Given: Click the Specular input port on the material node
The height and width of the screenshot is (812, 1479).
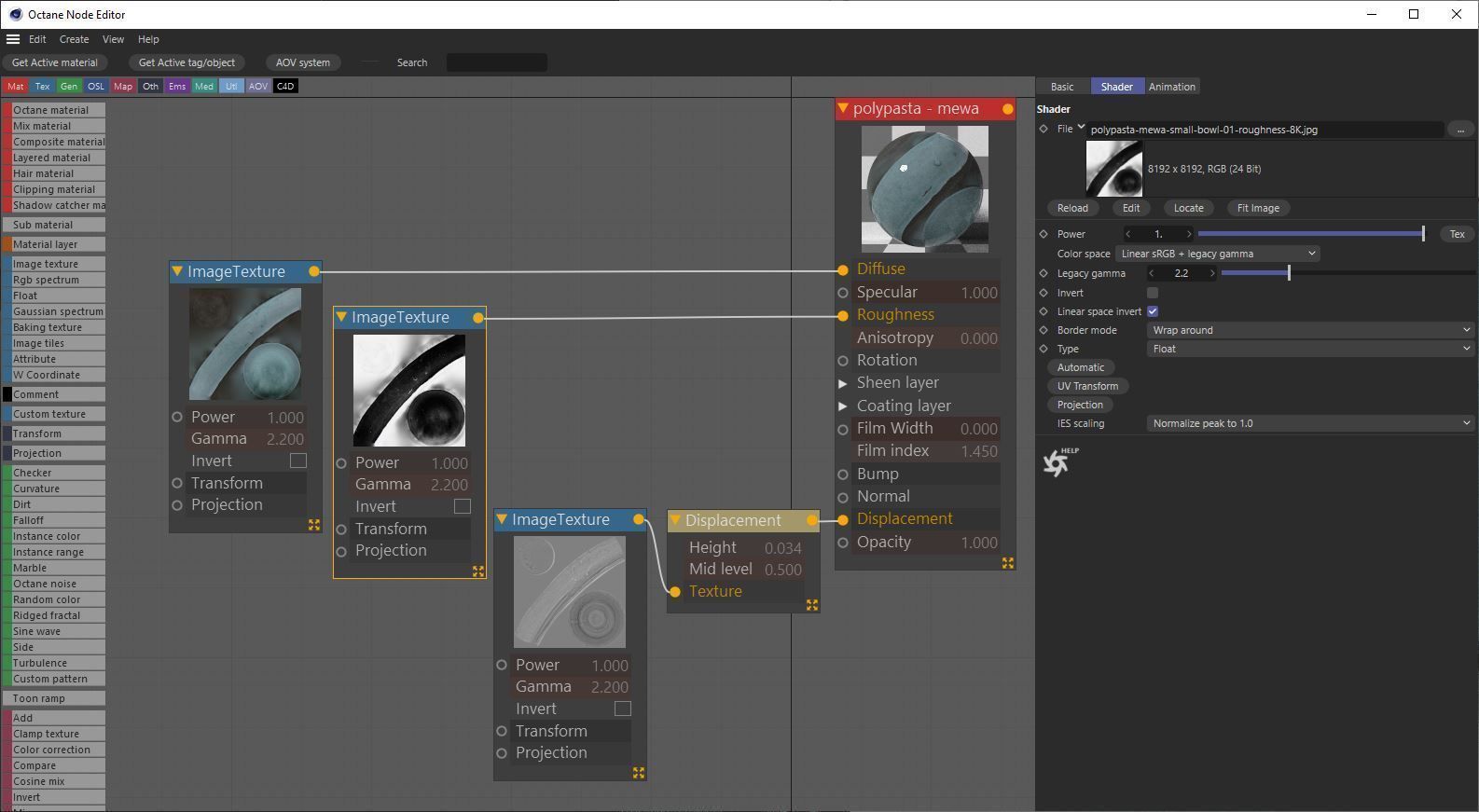Looking at the screenshot, I should [x=843, y=293].
